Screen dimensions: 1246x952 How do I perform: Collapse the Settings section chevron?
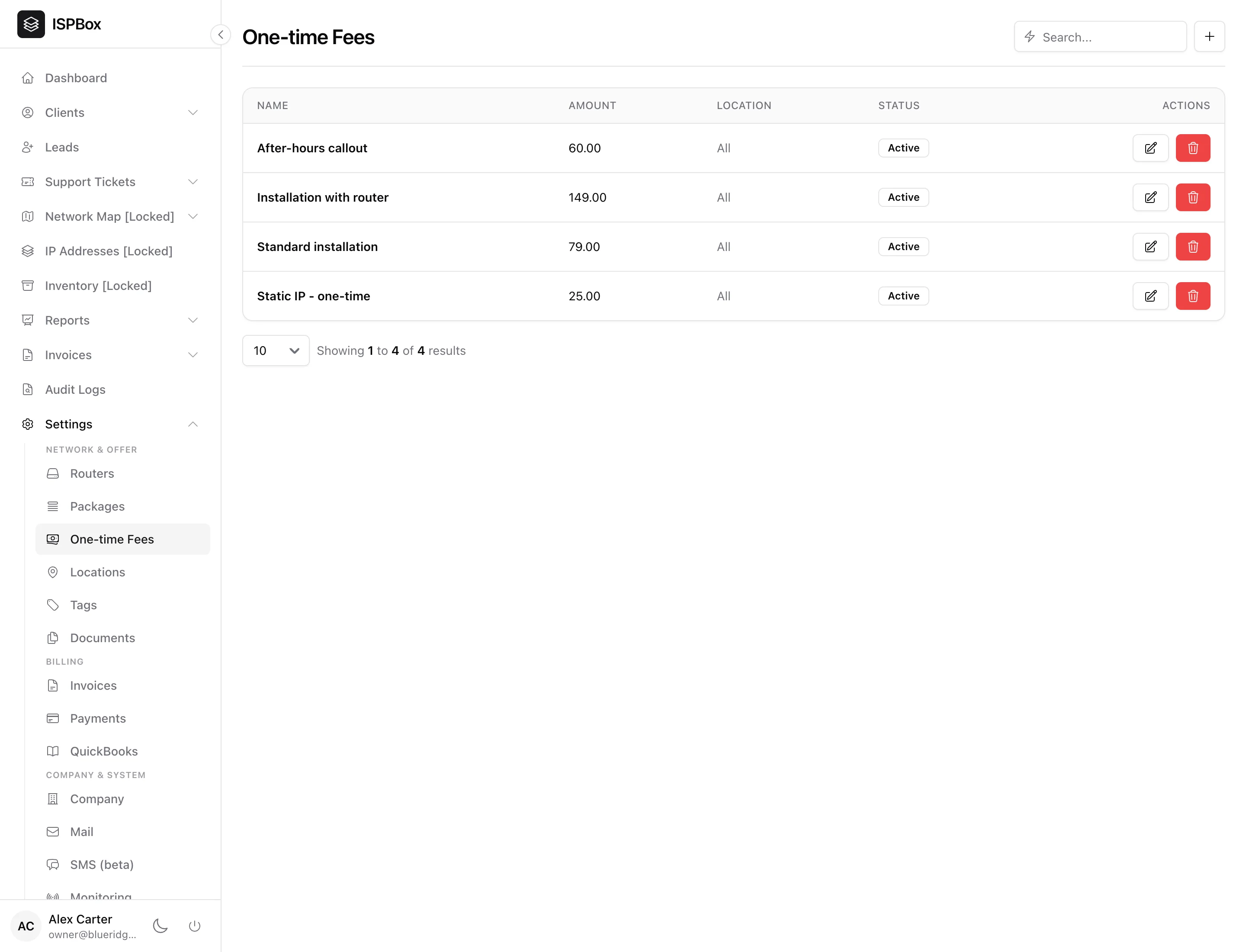click(193, 424)
